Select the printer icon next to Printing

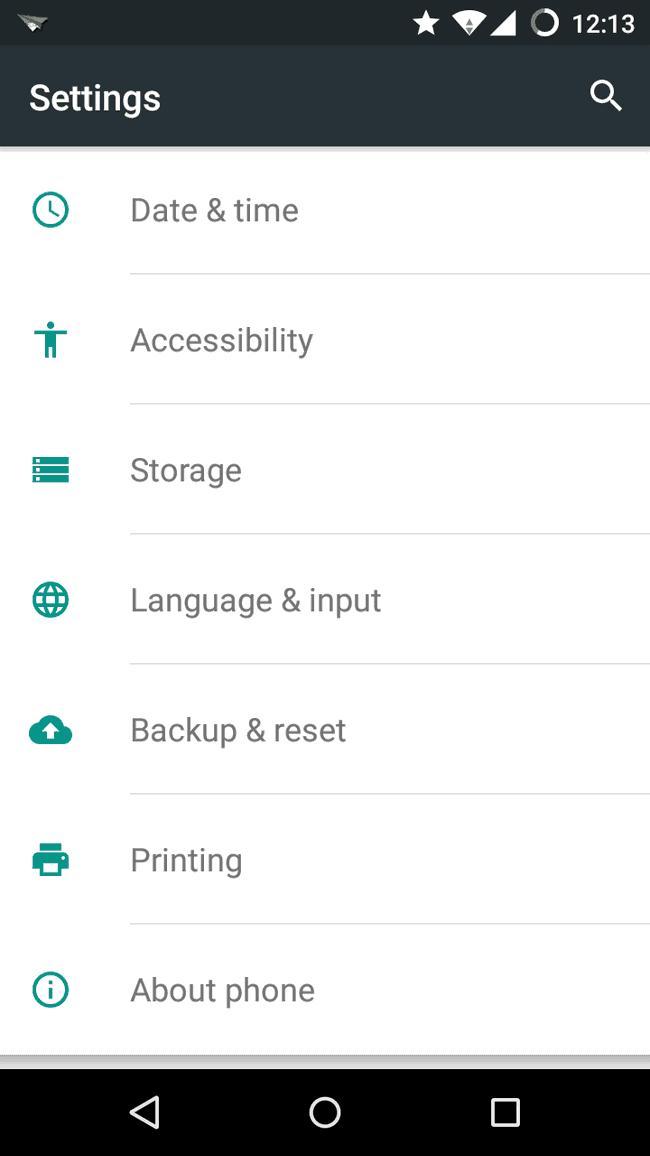(50, 860)
